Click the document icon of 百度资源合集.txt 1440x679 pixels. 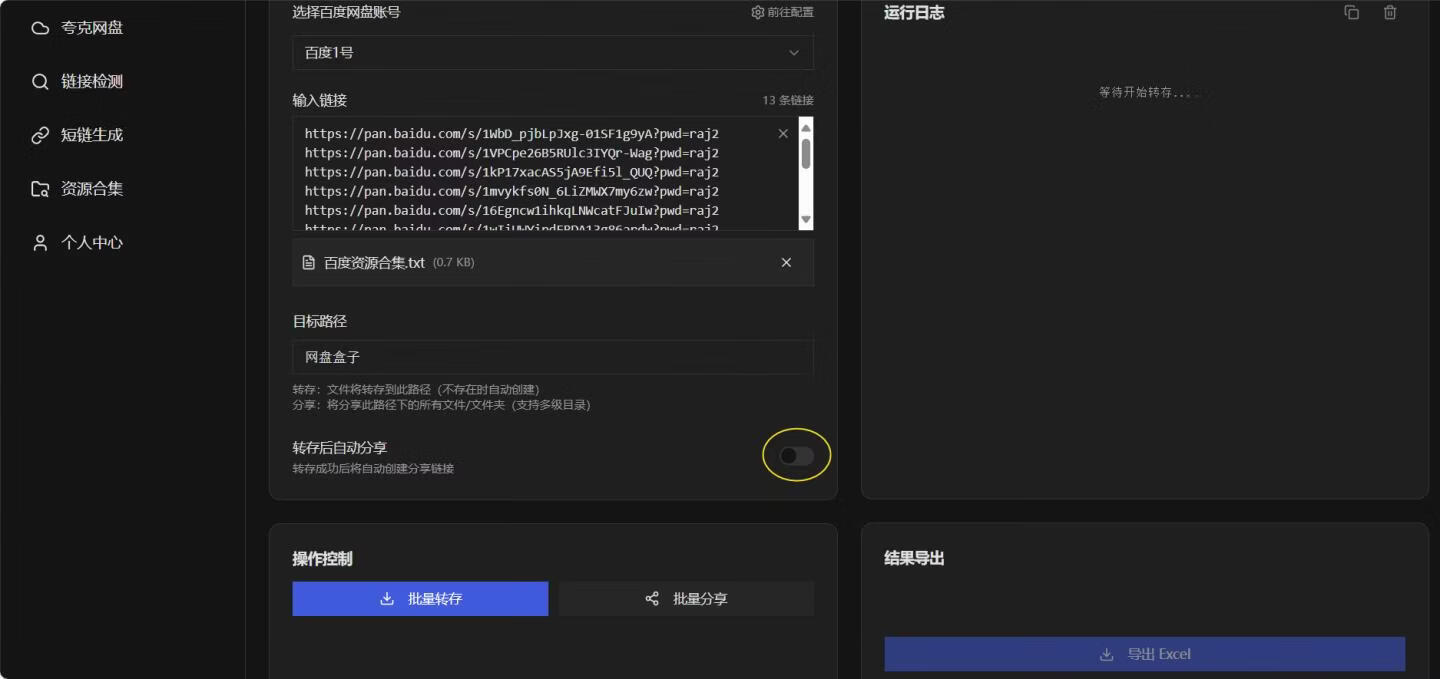(309, 263)
